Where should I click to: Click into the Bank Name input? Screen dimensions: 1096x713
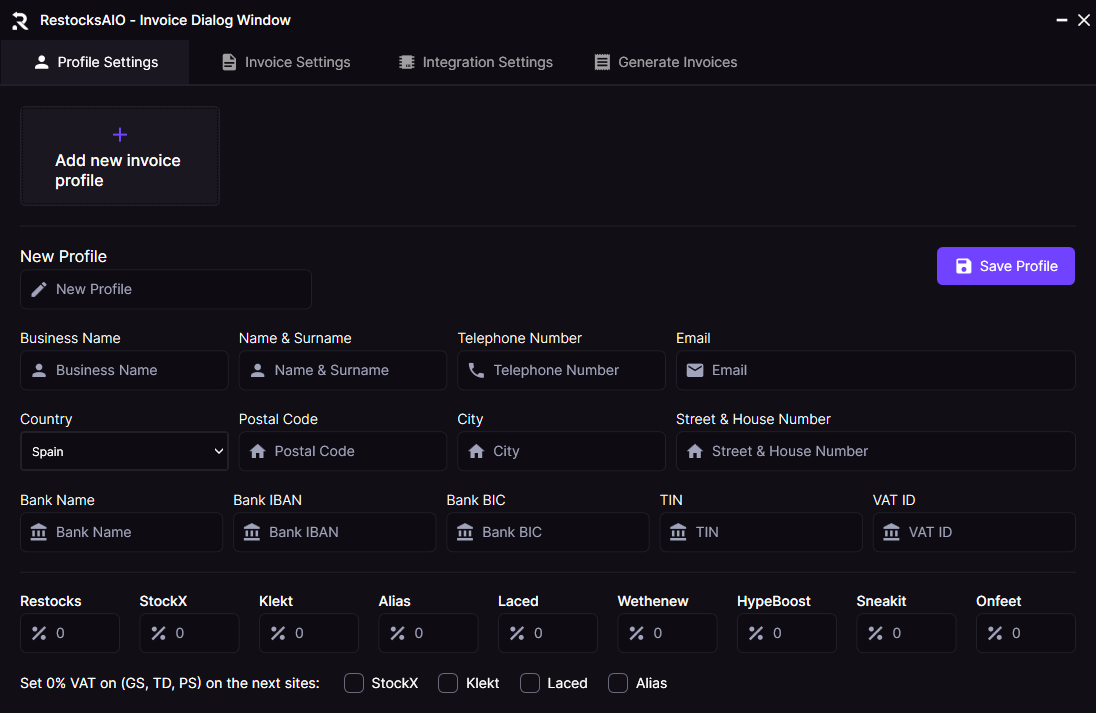122,533
